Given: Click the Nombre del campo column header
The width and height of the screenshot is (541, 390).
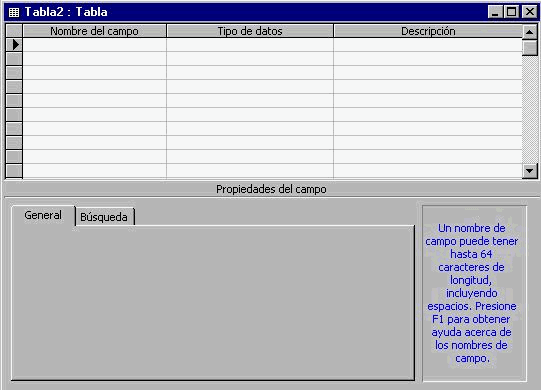Looking at the screenshot, I should (x=95, y=31).
